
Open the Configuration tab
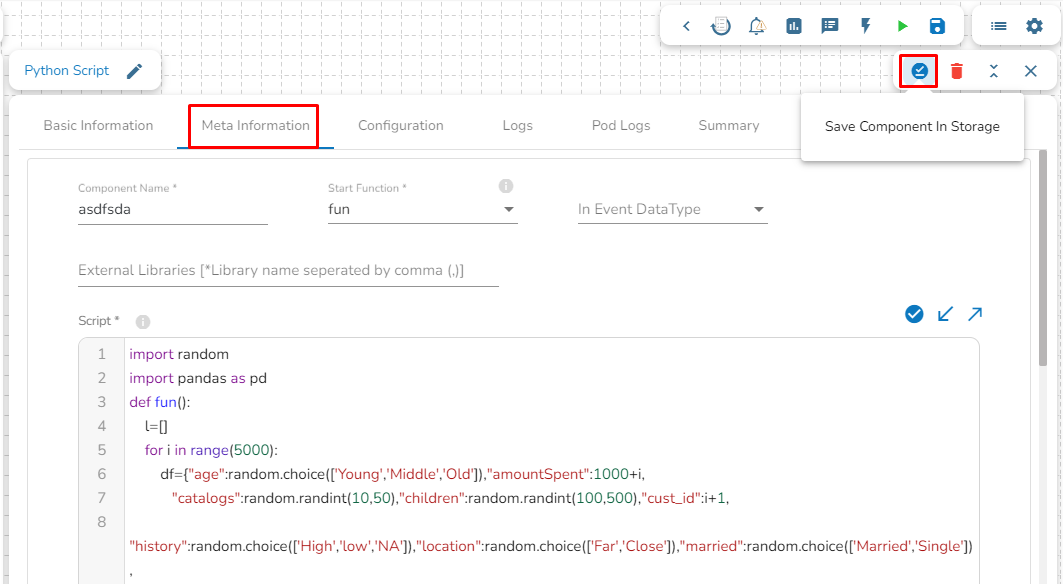coord(400,126)
